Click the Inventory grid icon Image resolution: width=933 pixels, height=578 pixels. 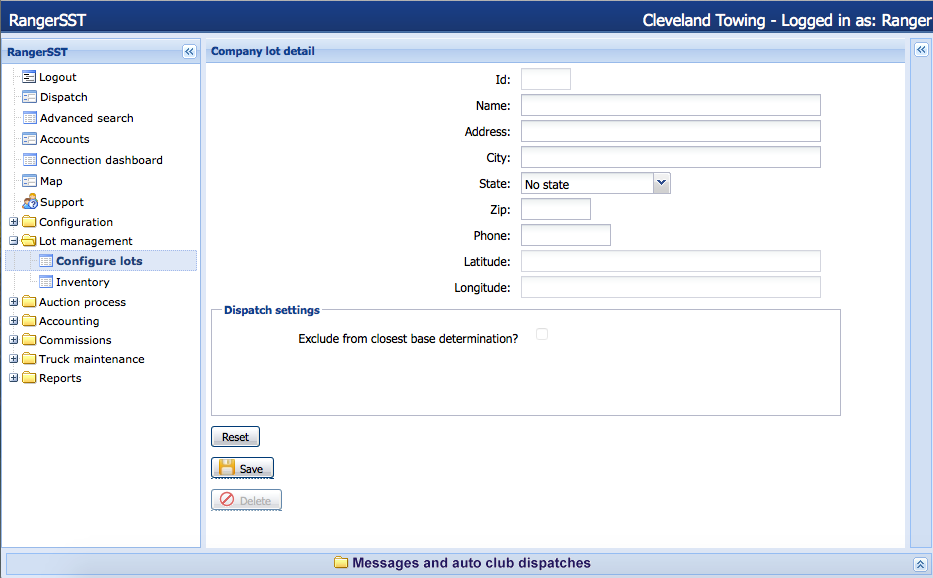pyautogui.click(x=45, y=282)
